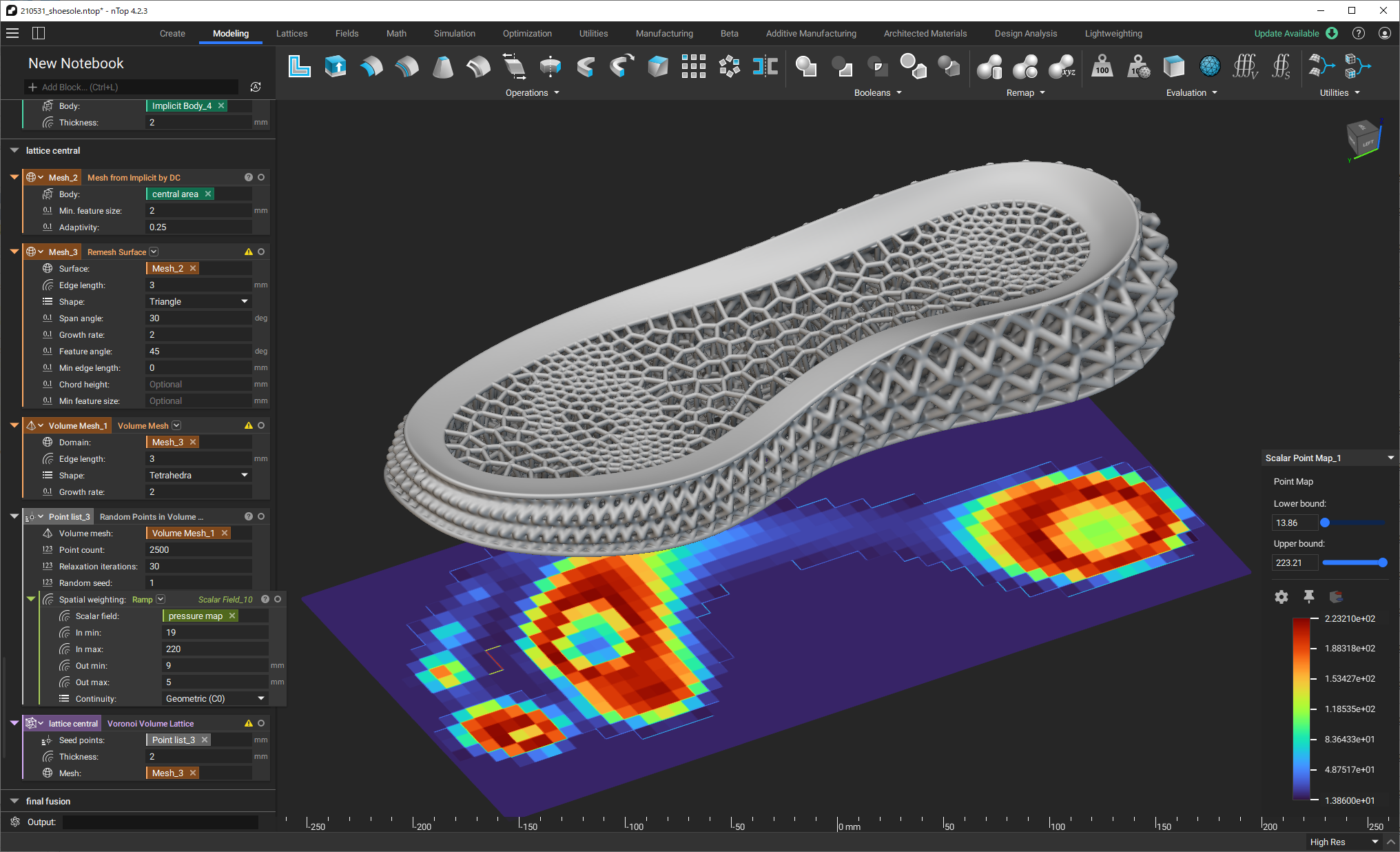Toggle the hamburger menu in the top left
This screenshot has height=852, width=1400.
tap(12, 33)
